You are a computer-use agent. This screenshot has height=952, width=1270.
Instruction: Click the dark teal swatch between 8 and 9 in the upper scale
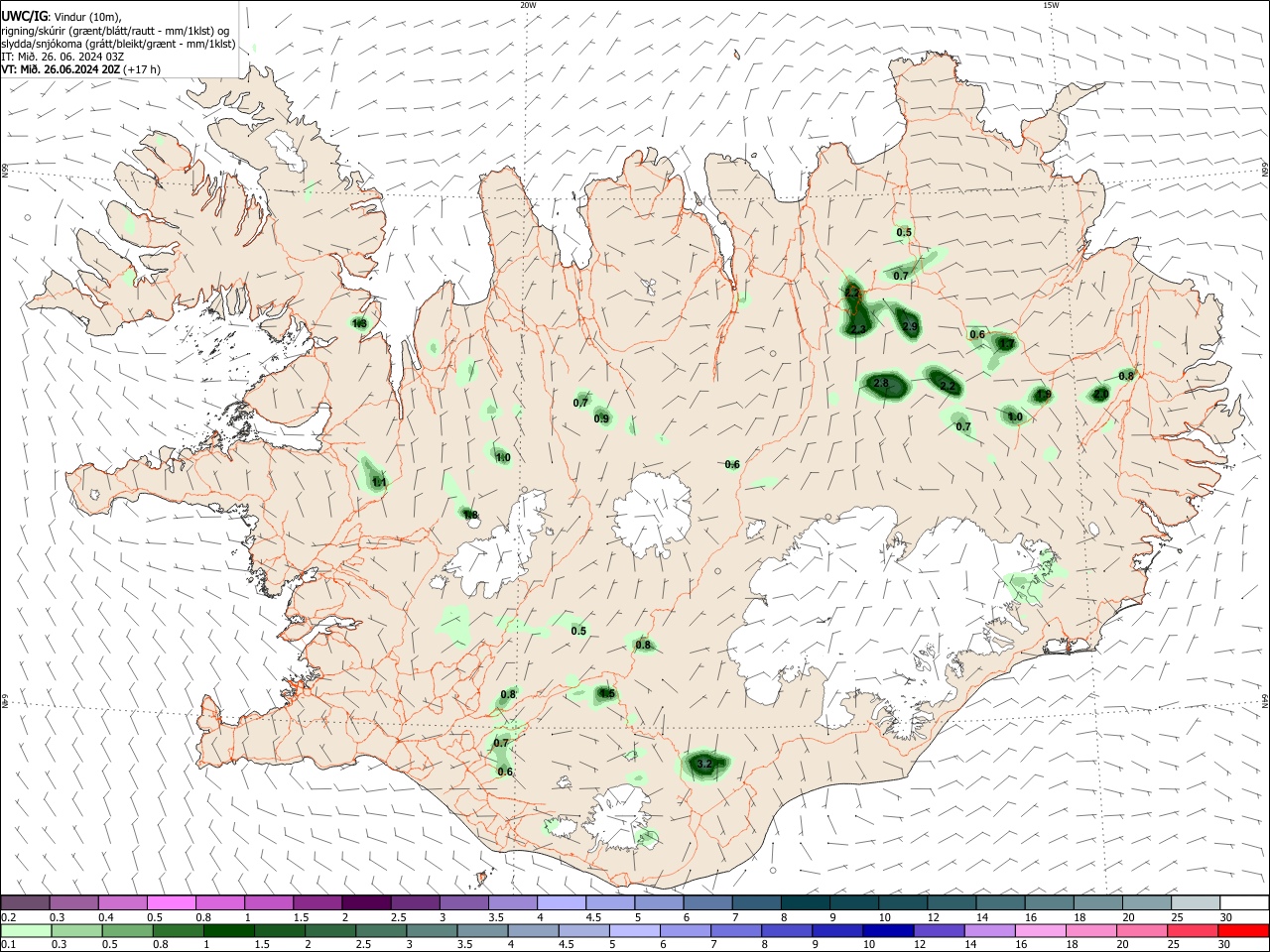805,903
